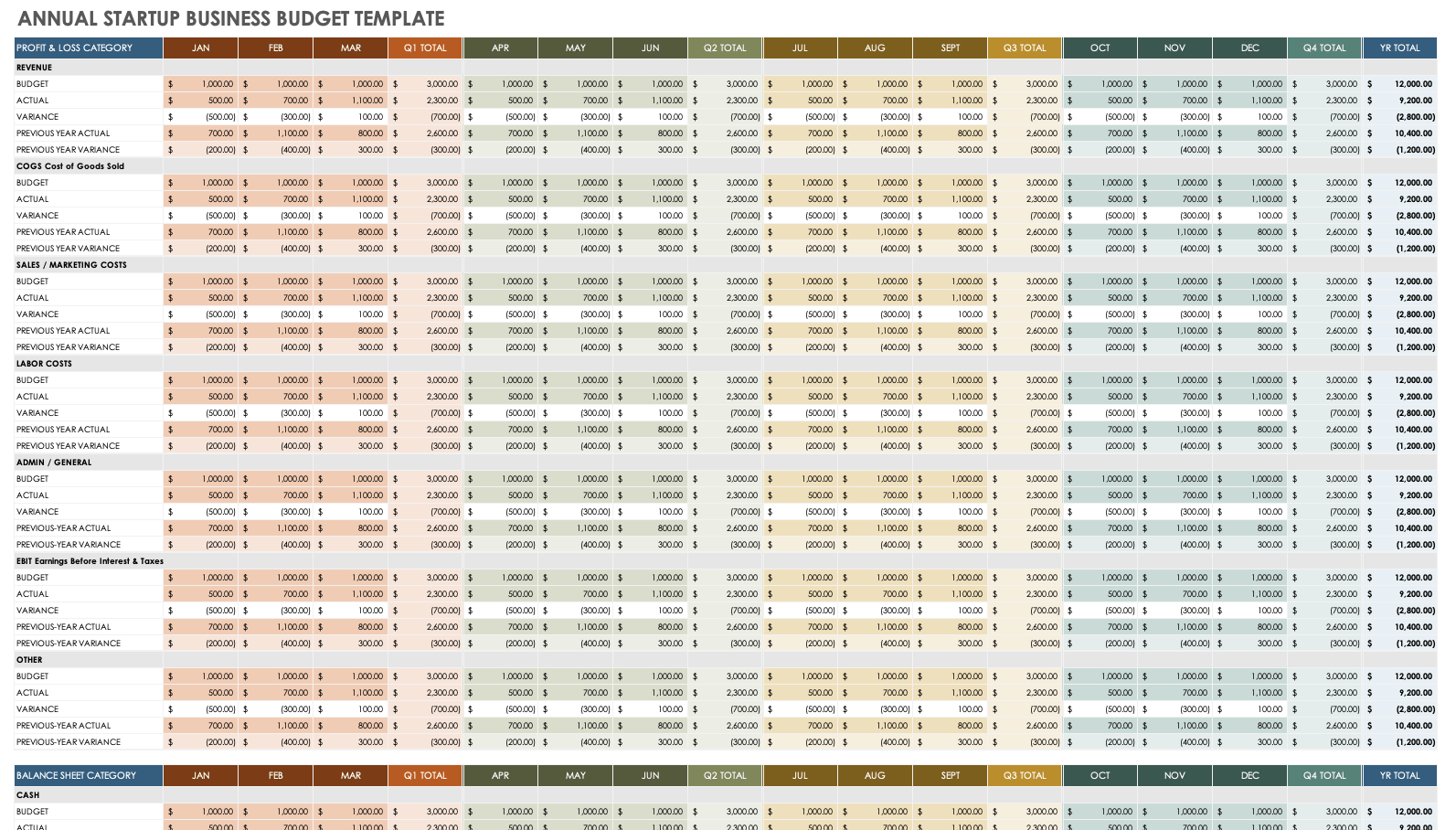Click the OTHER section label

(x=29, y=660)
